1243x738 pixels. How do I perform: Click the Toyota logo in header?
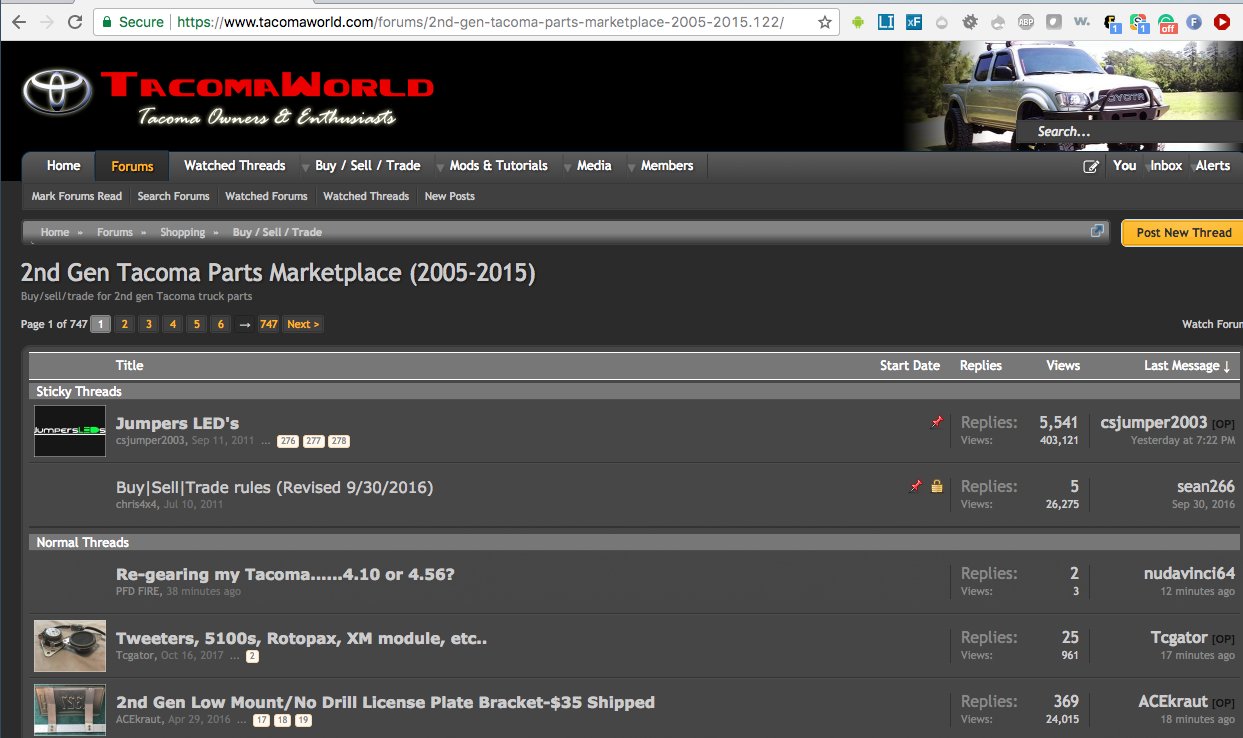pyautogui.click(x=57, y=93)
